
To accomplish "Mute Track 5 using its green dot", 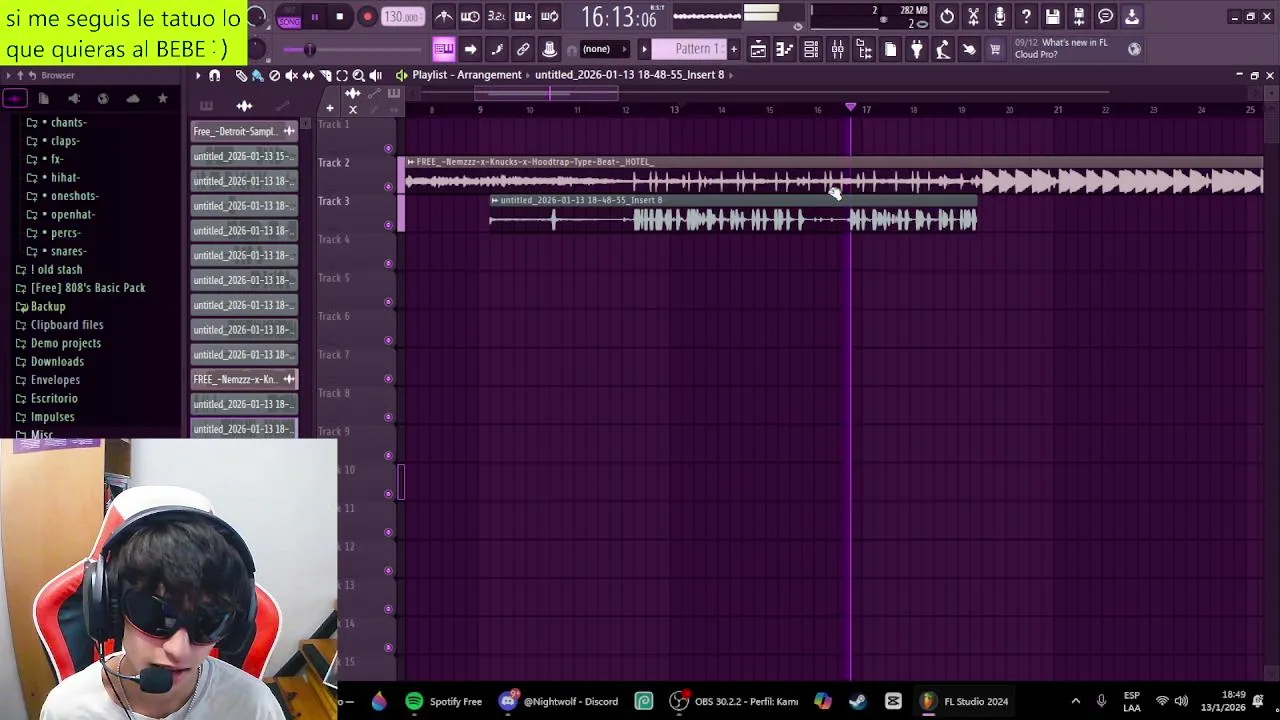I will [388, 302].
